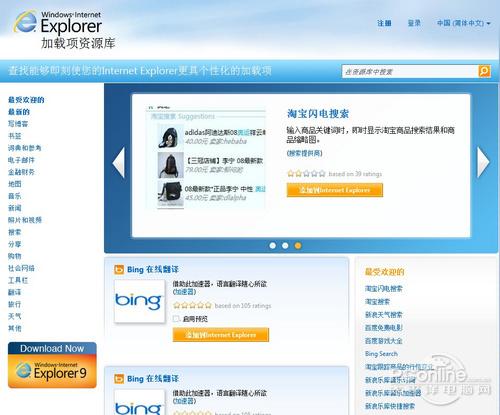Add 淘宝闪电搜索 to Internet Explorer via orange button

(335, 190)
